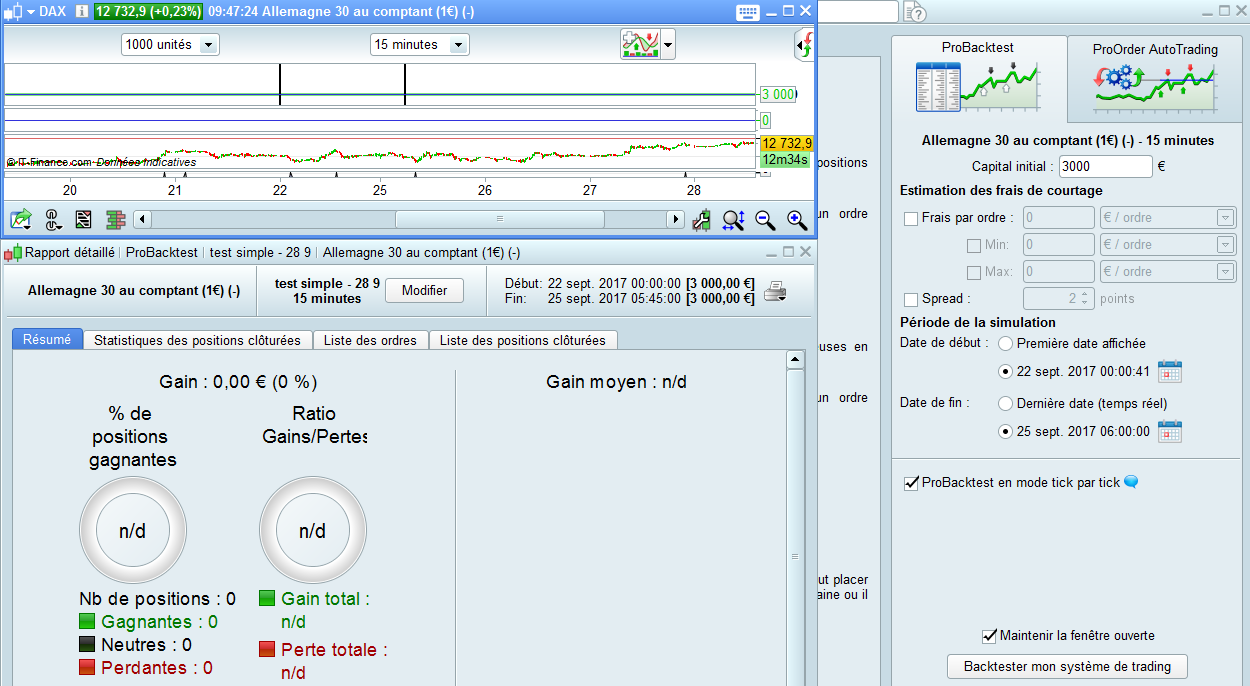Open calendar picker for Date de début
Viewport: 1250px width, 686px height.
point(1170,371)
